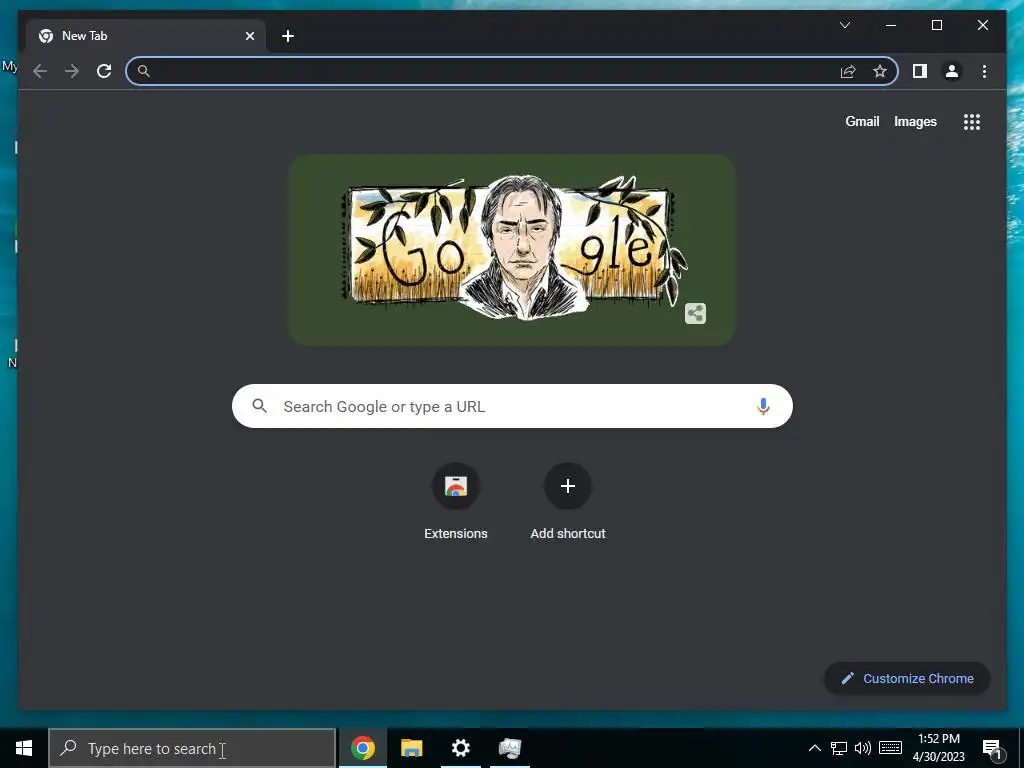This screenshot has height=768, width=1024.
Task: Open network status tray icon
Action: tap(839, 748)
